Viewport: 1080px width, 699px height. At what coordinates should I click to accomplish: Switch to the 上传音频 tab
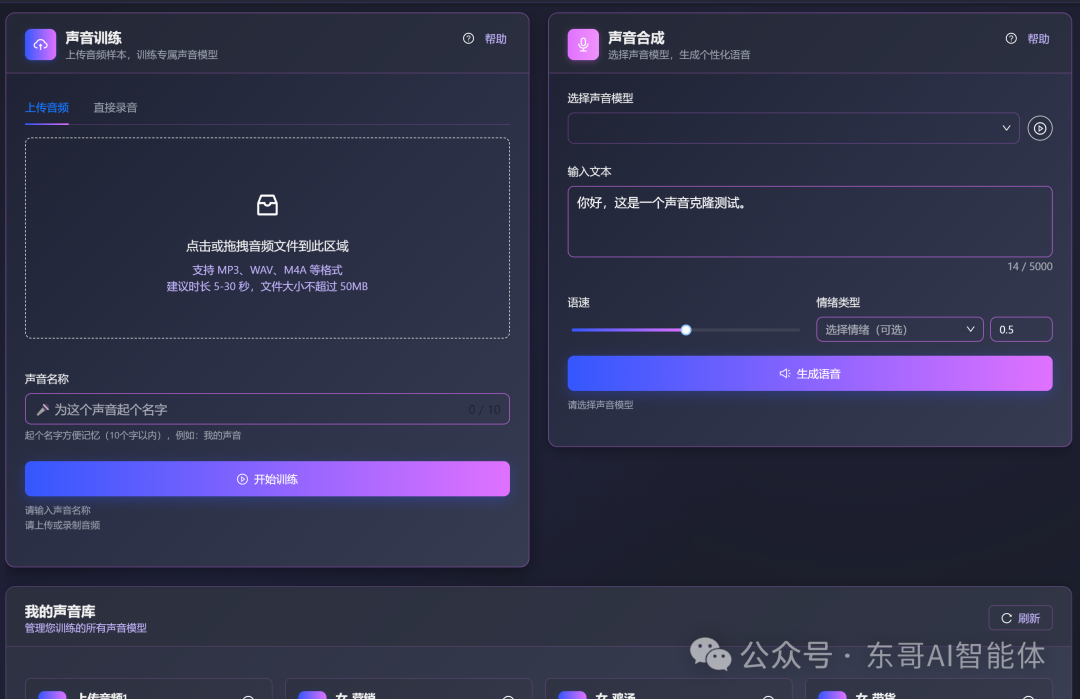pyautogui.click(x=46, y=107)
